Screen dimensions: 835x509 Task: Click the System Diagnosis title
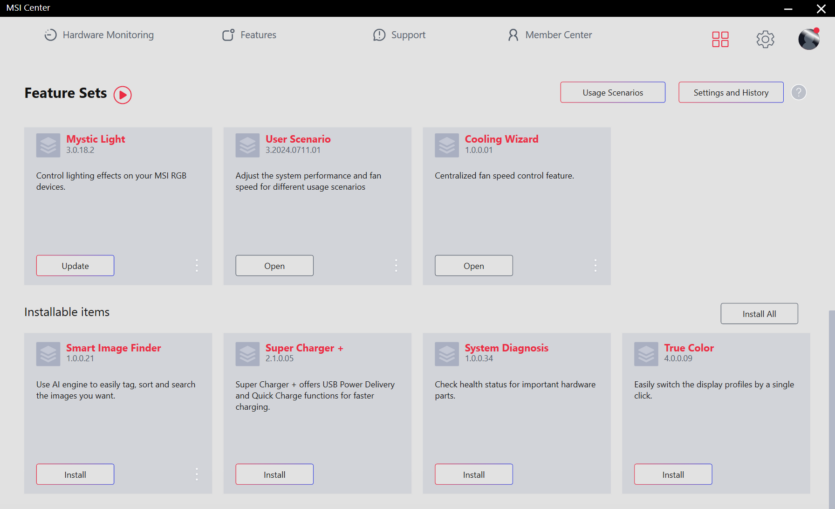coord(506,348)
